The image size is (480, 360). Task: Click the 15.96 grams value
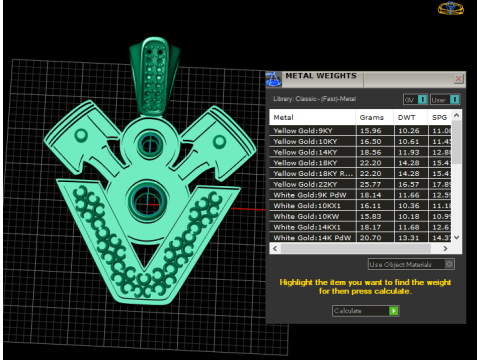click(x=370, y=131)
